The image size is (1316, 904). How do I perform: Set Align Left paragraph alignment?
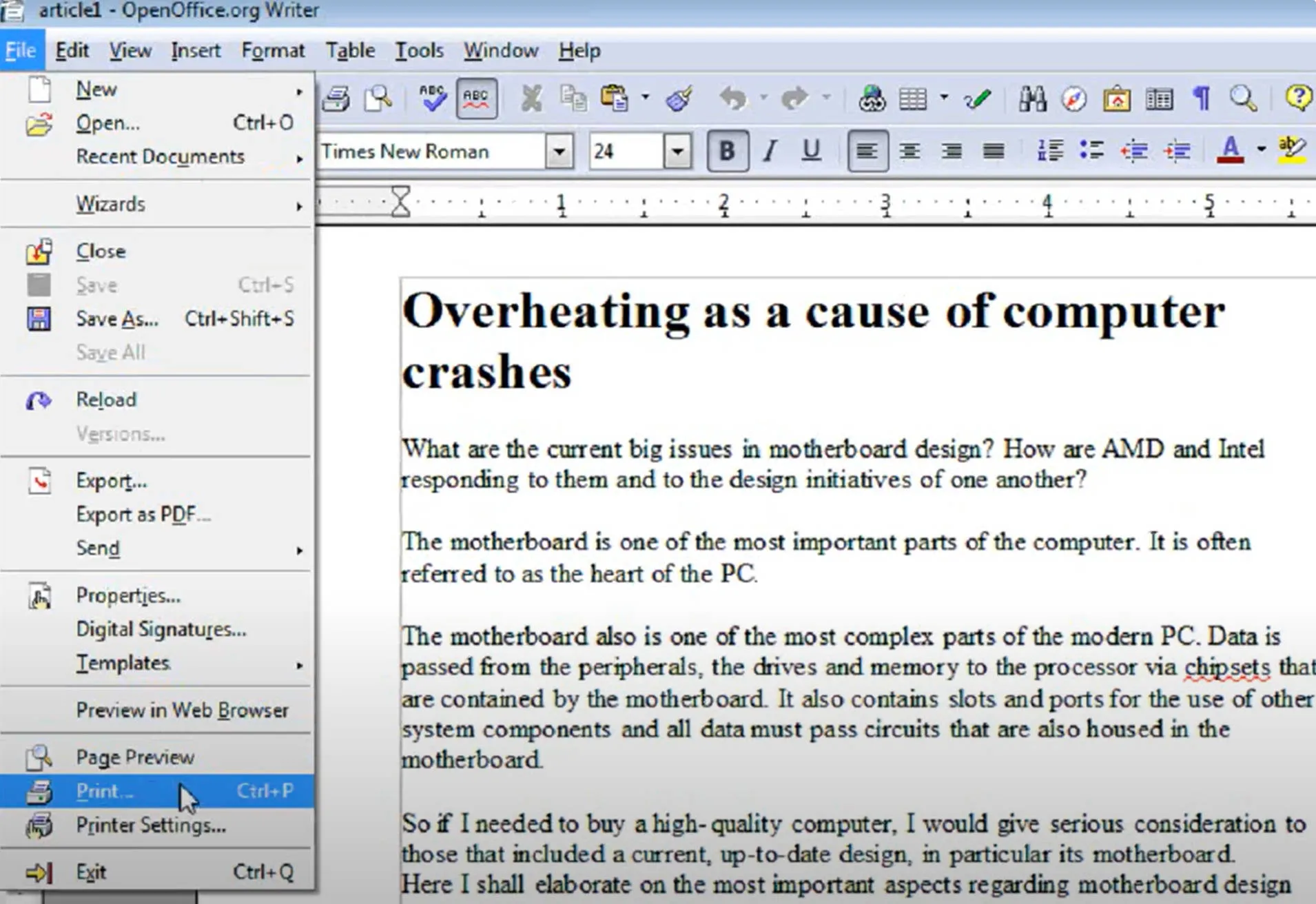click(x=867, y=150)
